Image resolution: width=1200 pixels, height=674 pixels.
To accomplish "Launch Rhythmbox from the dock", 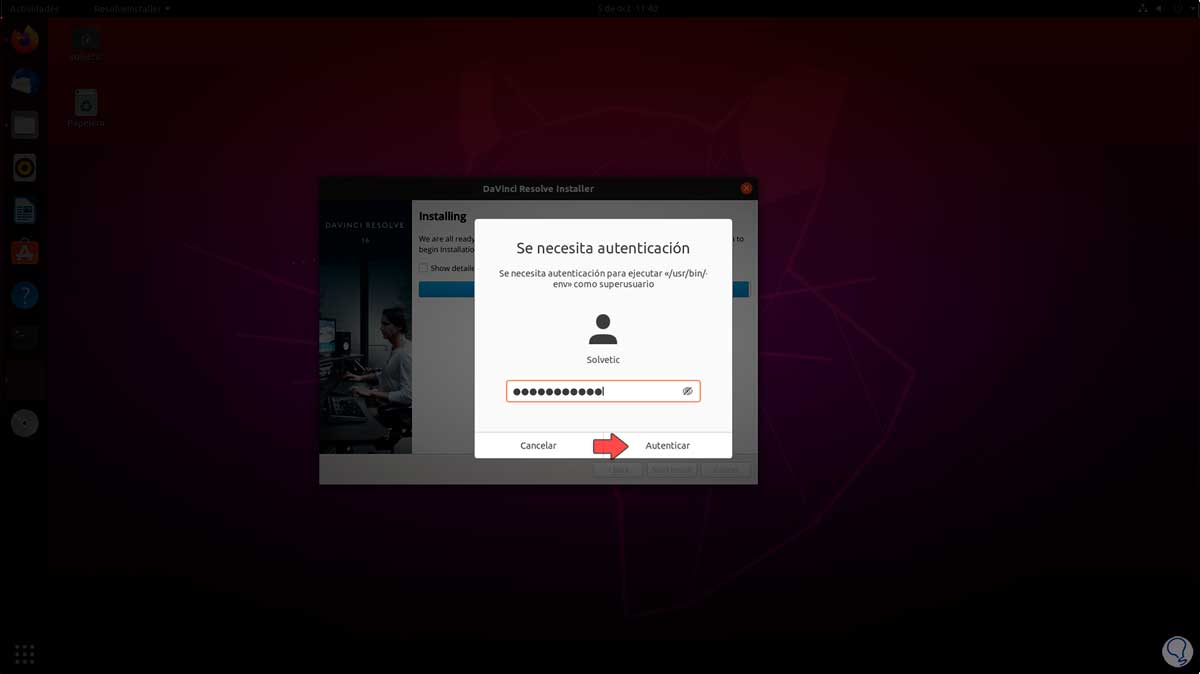I will [25, 168].
